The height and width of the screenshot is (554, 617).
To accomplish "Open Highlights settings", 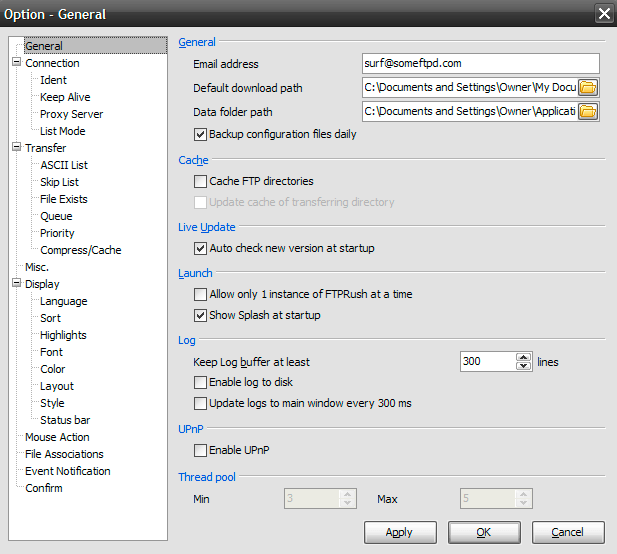I will tap(63, 335).
